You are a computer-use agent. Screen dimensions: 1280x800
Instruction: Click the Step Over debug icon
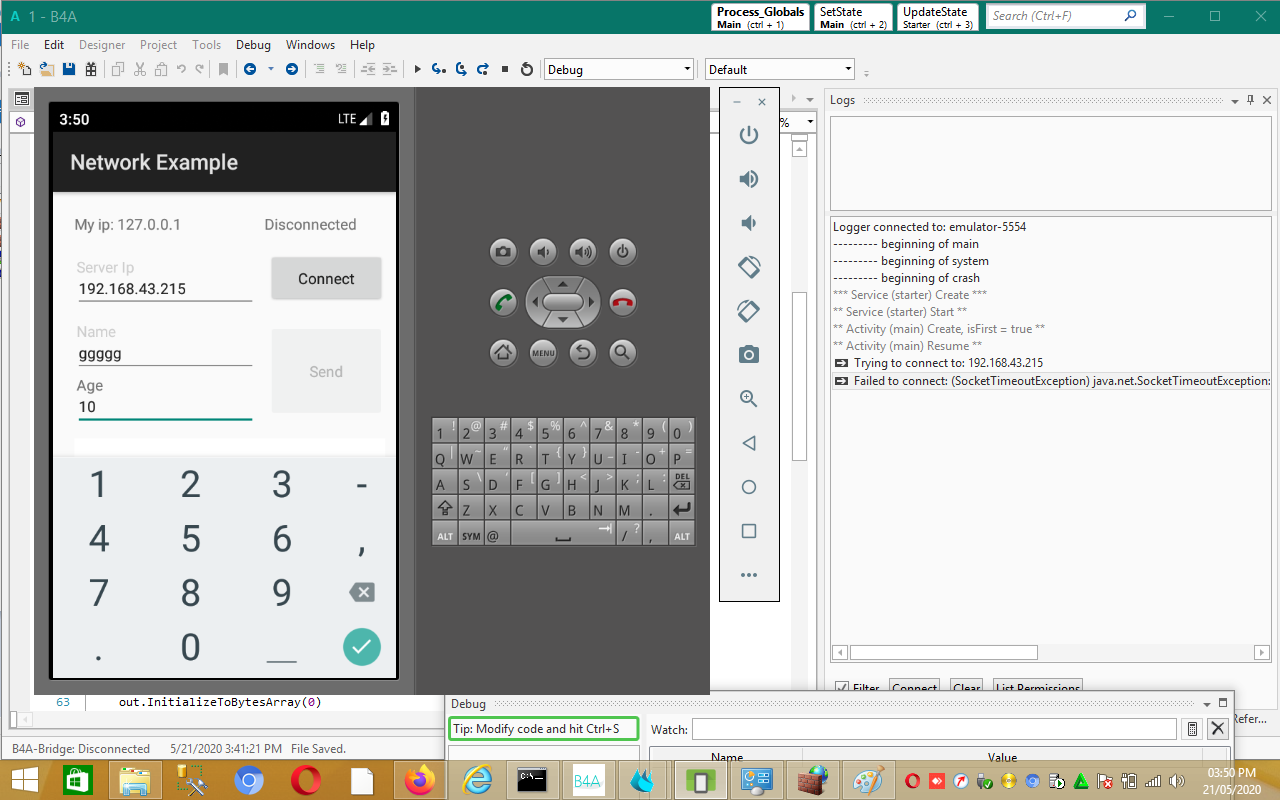coord(461,69)
